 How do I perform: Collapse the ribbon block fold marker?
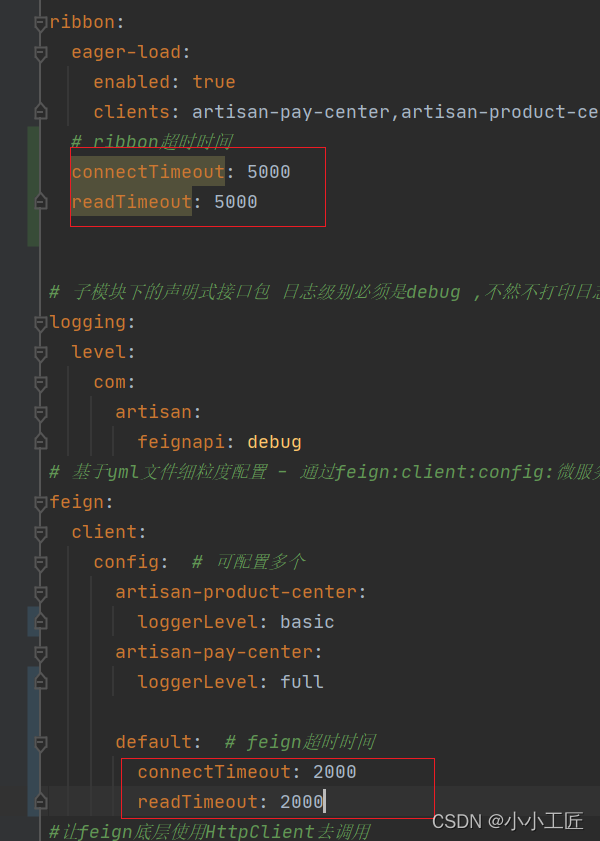40,22
